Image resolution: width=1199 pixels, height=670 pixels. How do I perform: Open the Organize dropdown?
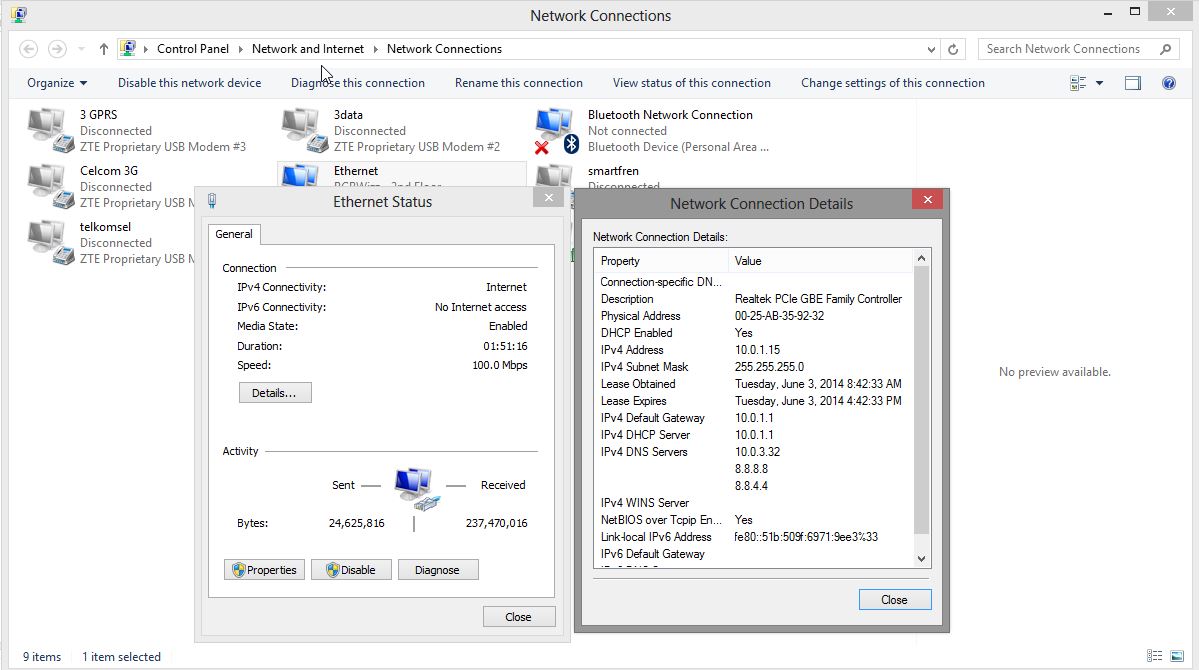pyautogui.click(x=55, y=83)
